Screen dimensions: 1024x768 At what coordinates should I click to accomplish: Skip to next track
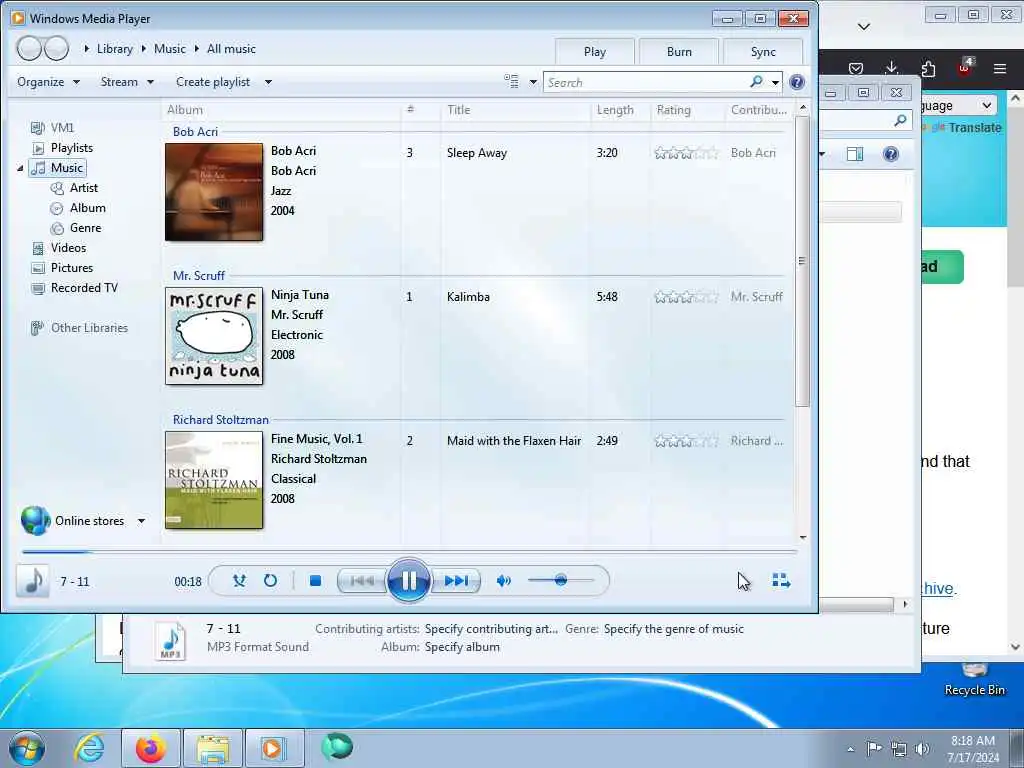456,581
